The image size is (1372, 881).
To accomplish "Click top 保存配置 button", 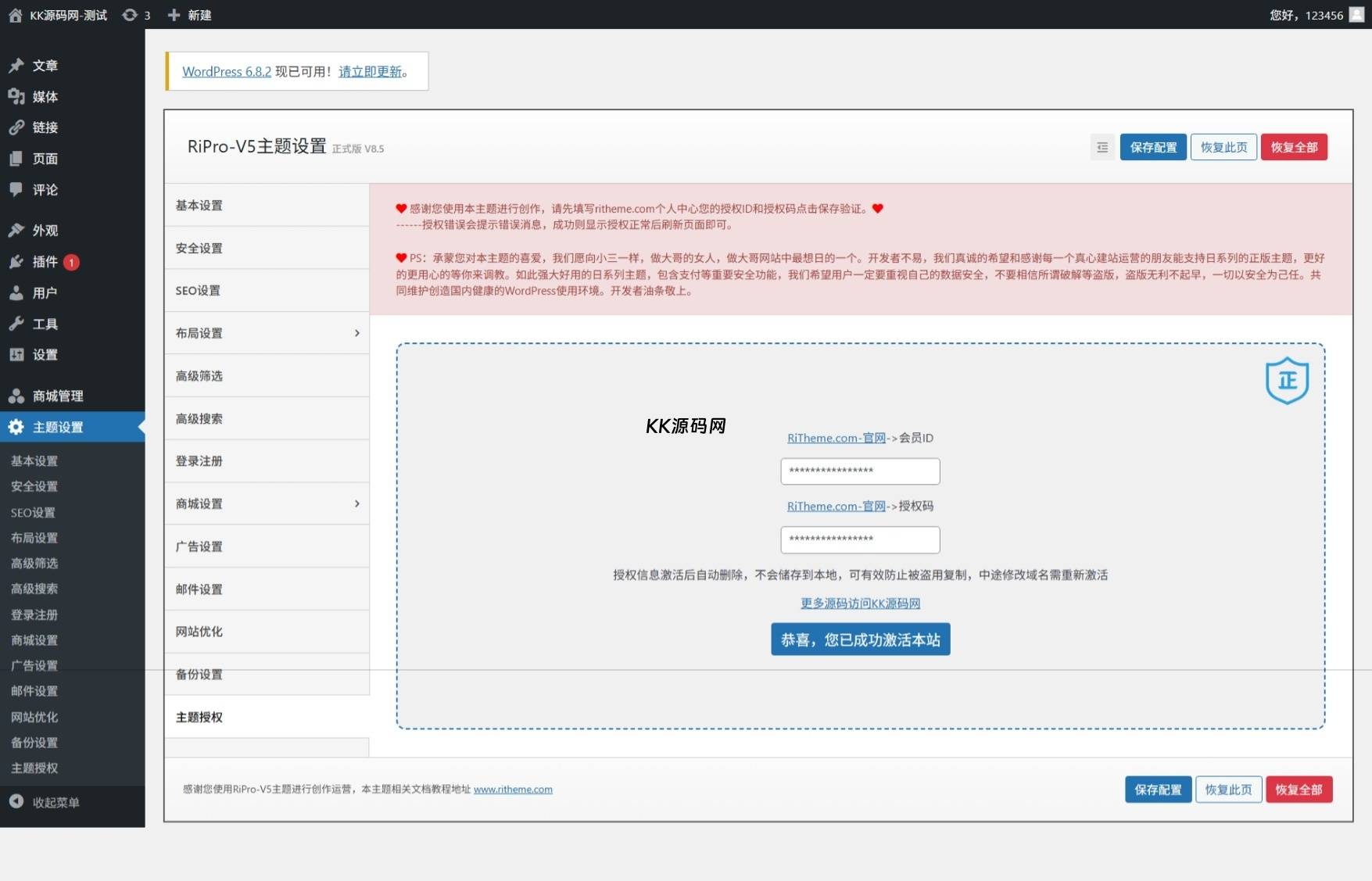I will (1153, 147).
